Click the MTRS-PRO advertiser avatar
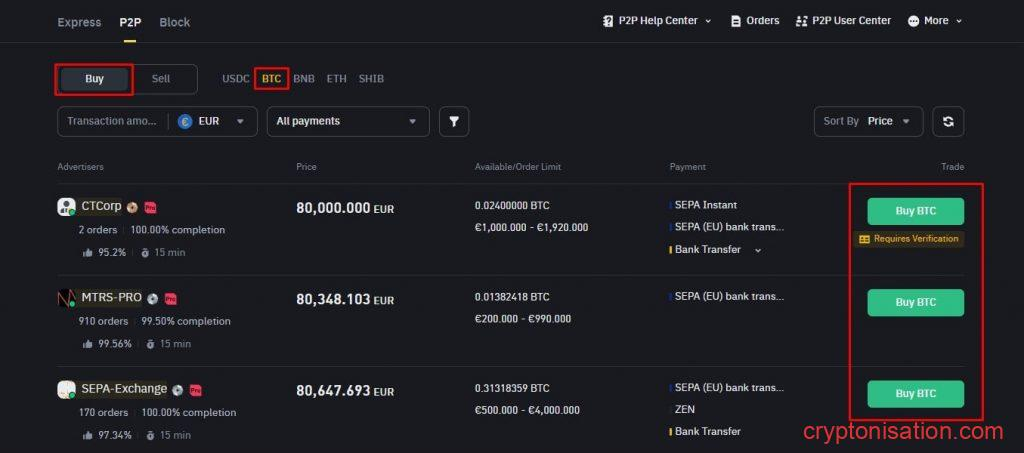This screenshot has width=1024, height=453. 67,298
